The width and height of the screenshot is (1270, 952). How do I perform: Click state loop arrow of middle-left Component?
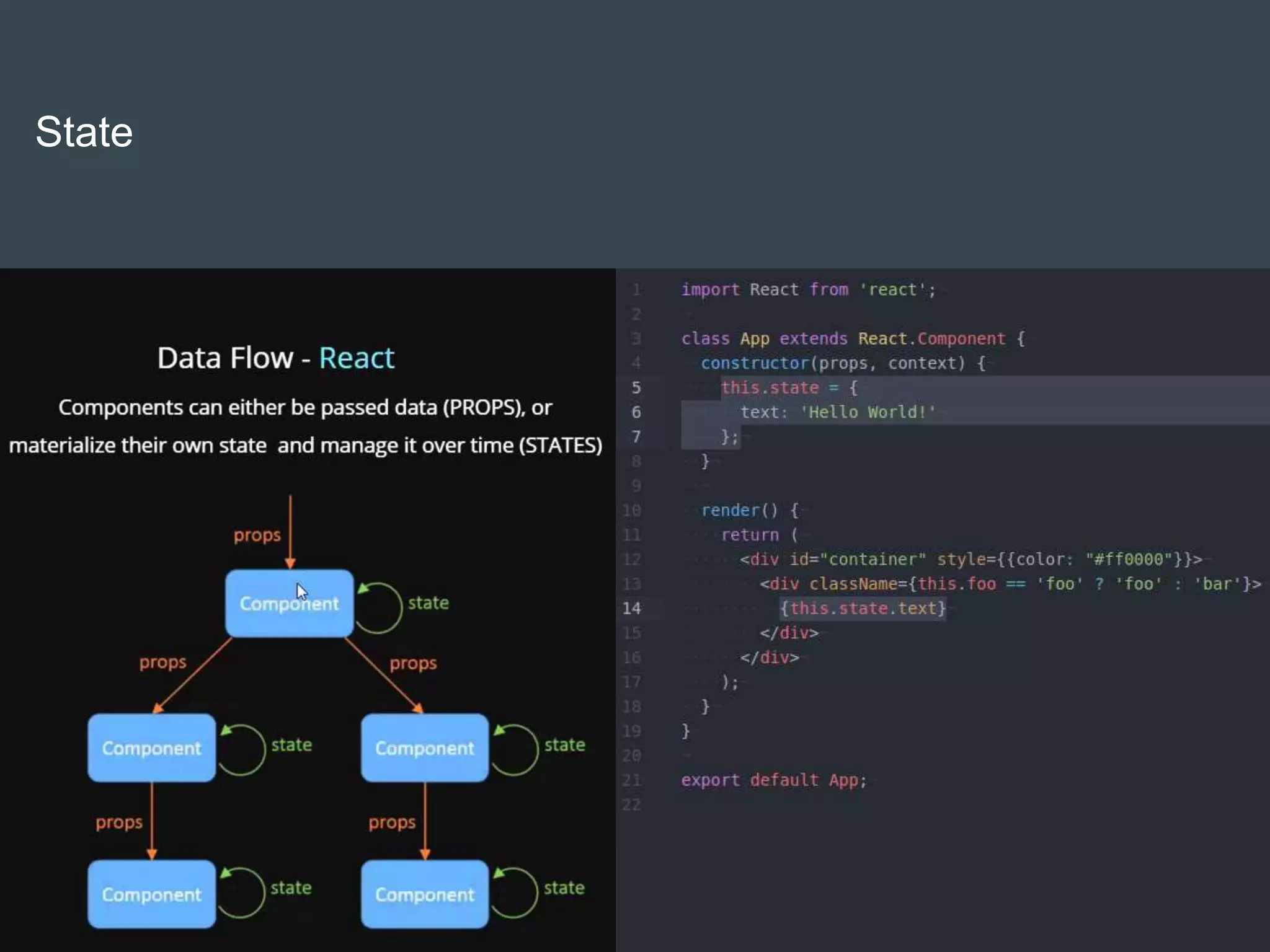[x=242, y=749]
